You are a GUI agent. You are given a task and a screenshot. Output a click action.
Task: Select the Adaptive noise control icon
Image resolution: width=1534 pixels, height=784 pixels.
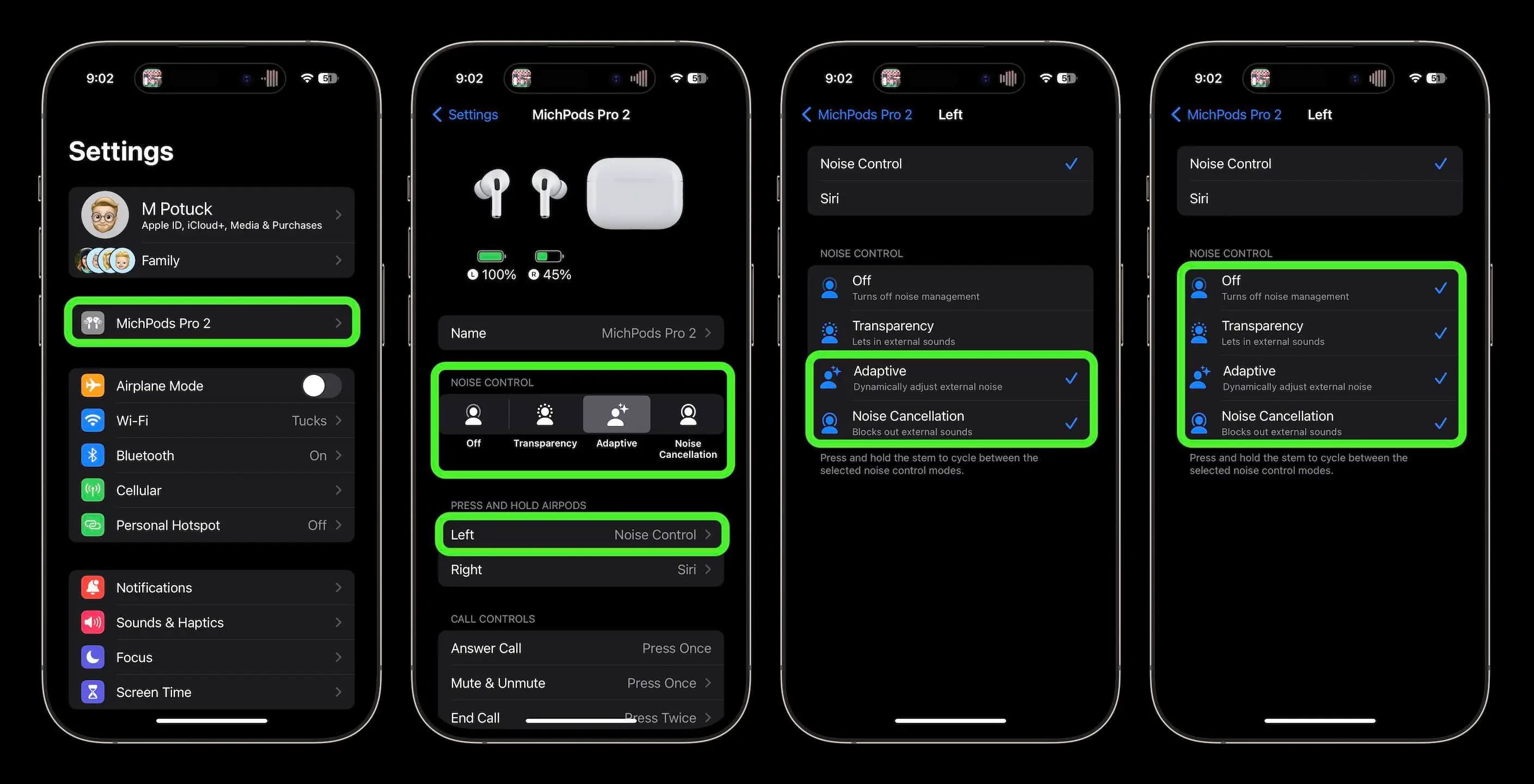(x=615, y=414)
